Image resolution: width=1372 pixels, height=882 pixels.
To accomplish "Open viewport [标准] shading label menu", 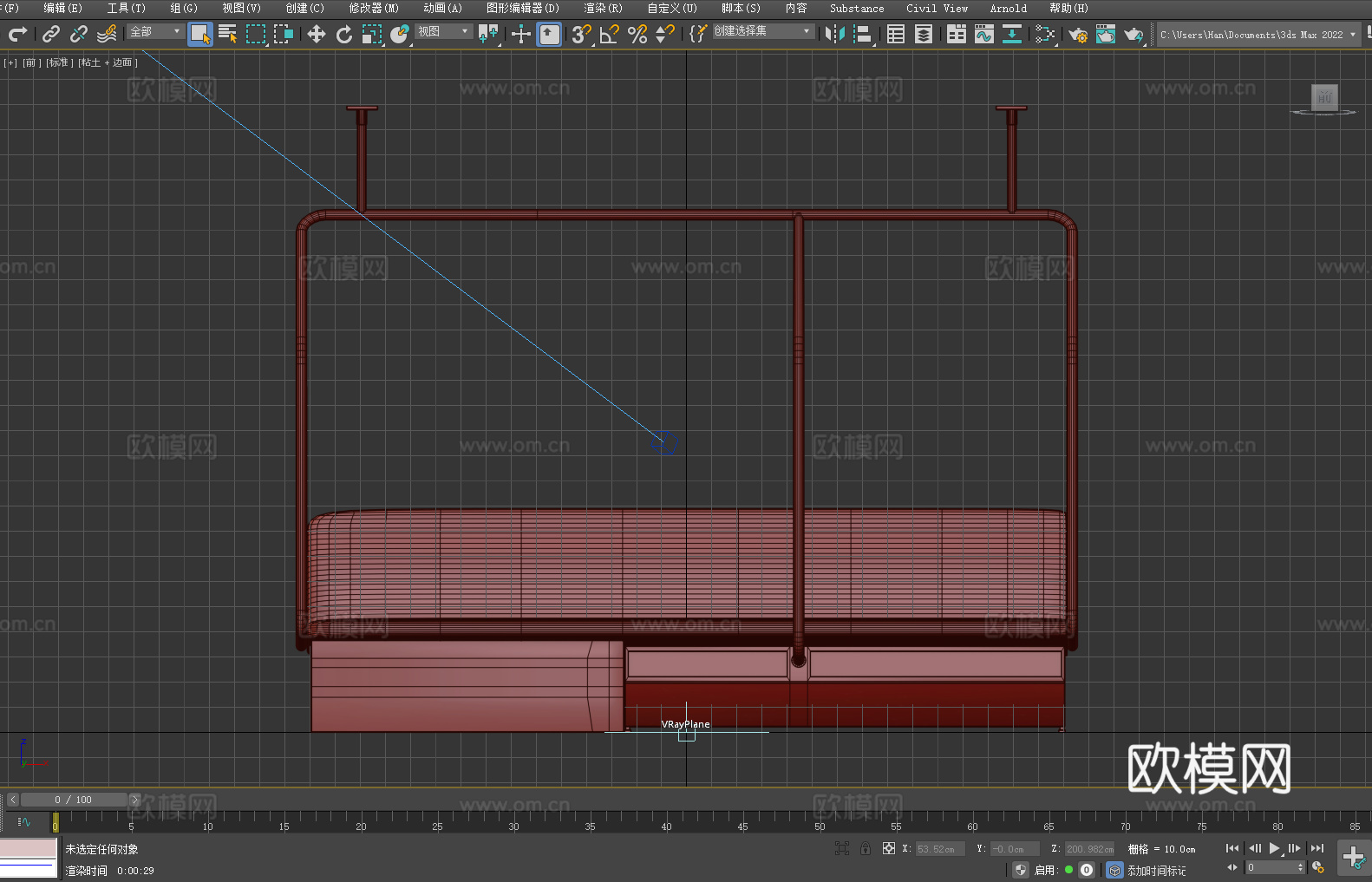I will point(59,62).
